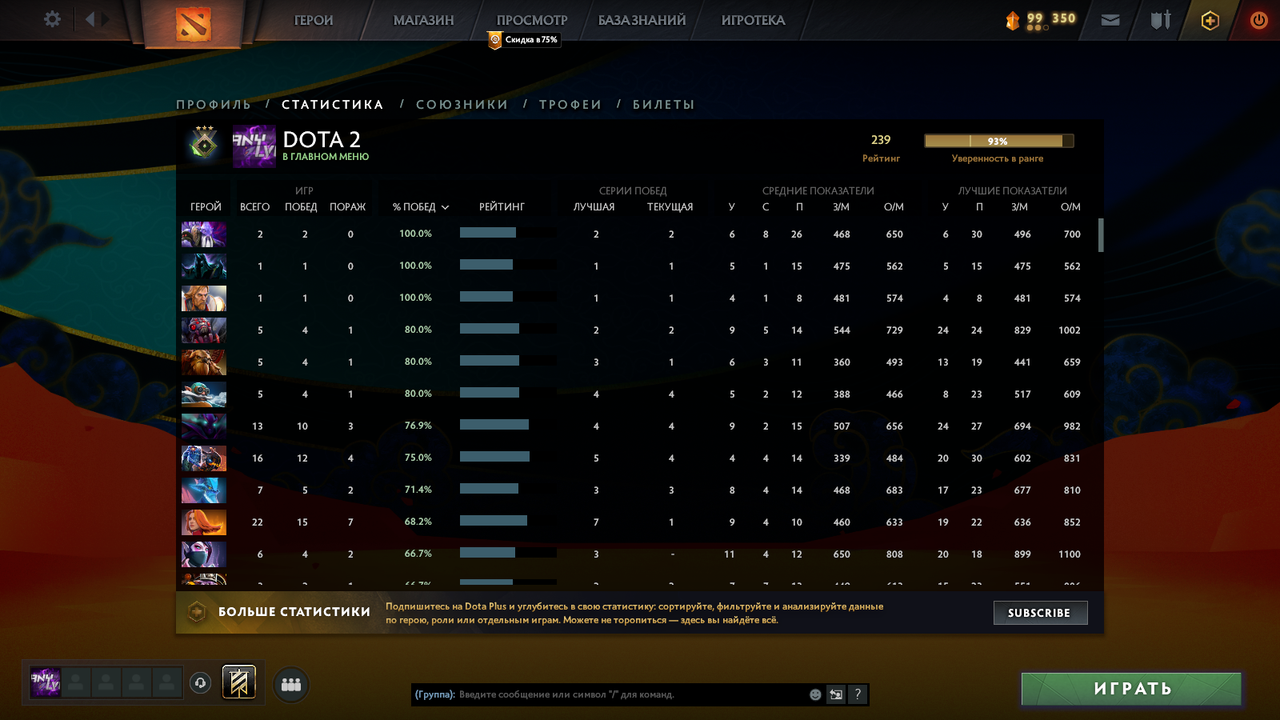Select hero portrait in the 22-games row
This screenshot has width=1280, height=720.
point(204,522)
